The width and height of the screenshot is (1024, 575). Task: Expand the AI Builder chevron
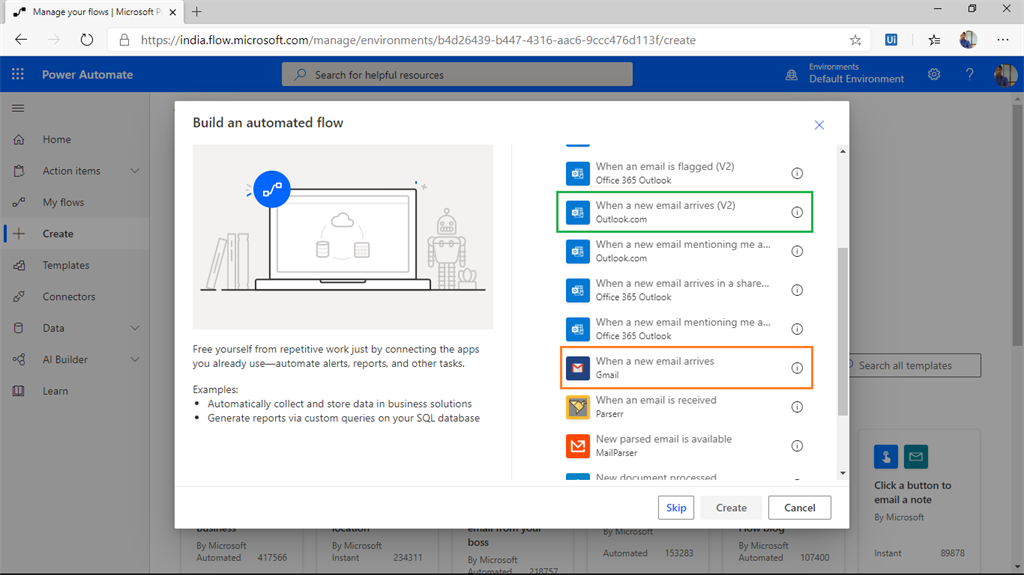pos(135,359)
